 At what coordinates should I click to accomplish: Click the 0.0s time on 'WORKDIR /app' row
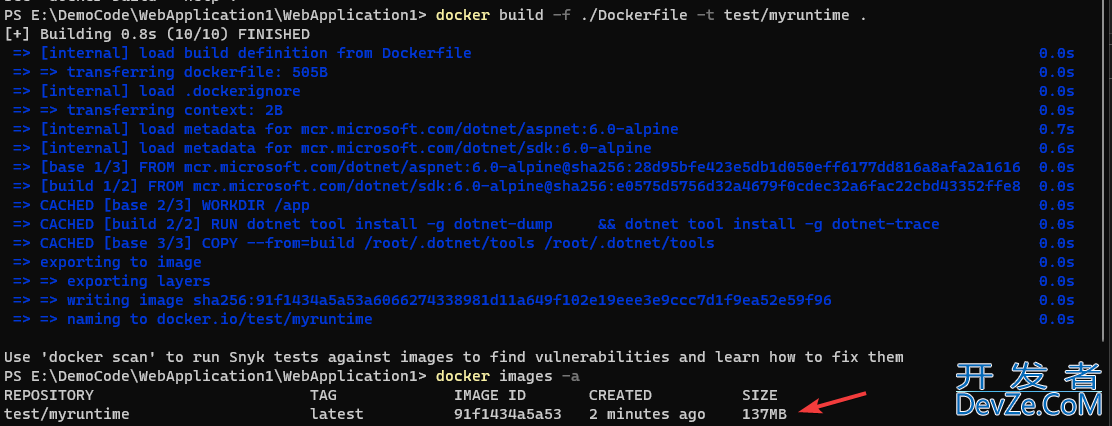(1057, 206)
